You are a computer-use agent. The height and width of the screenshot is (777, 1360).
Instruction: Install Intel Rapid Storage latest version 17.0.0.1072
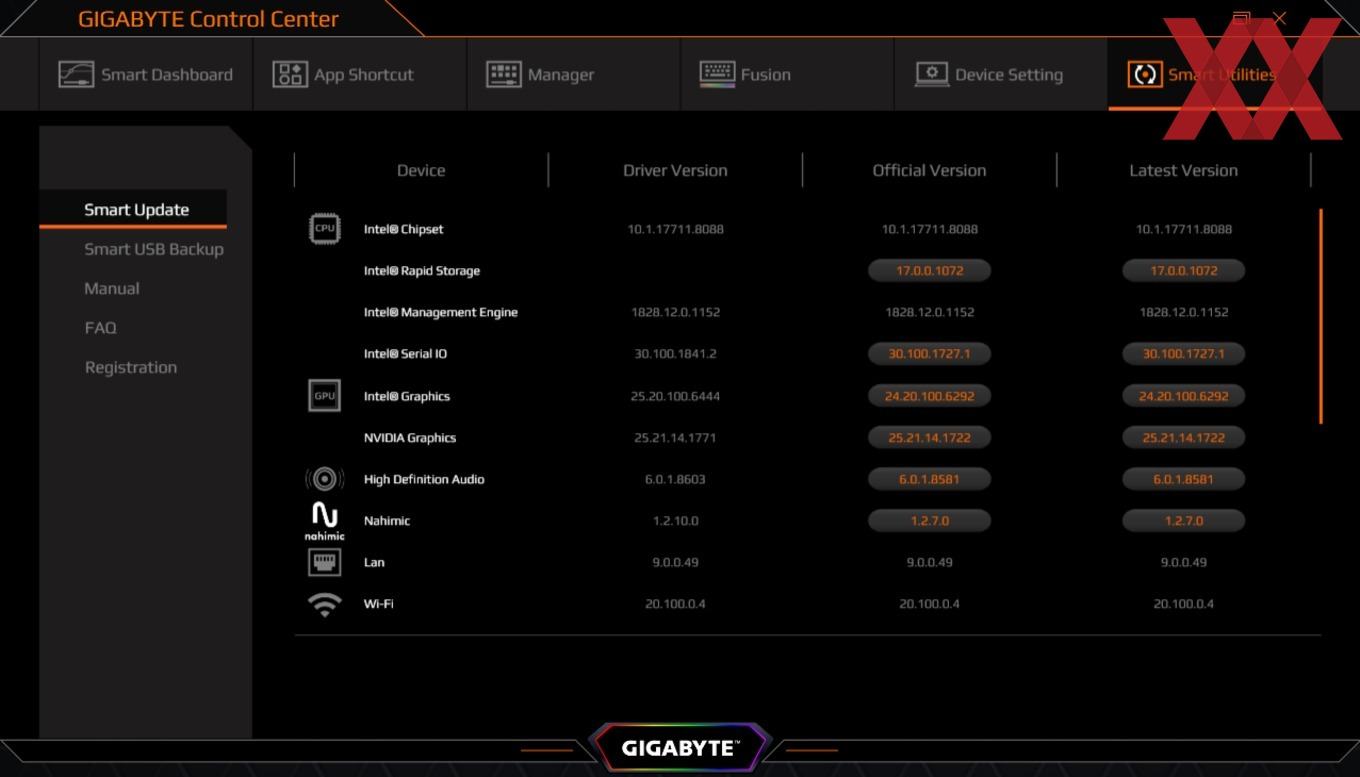click(1183, 271)
